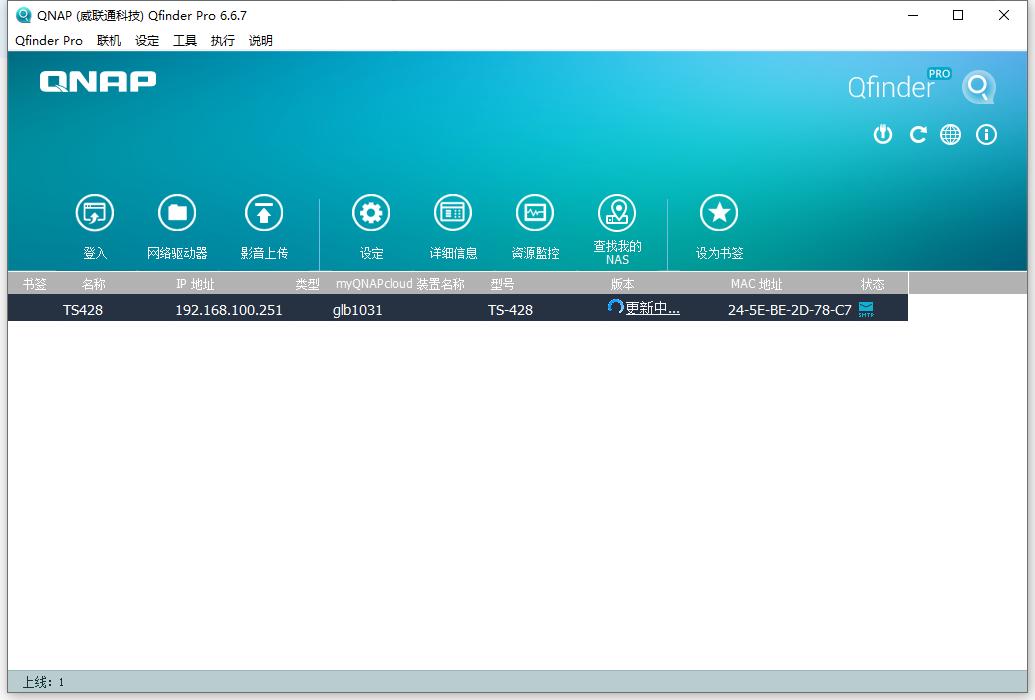The width and height of the screenshot is (1035, 700).
Task: Click the power icon below Qfinder logo
Action: tap(882, 135)
